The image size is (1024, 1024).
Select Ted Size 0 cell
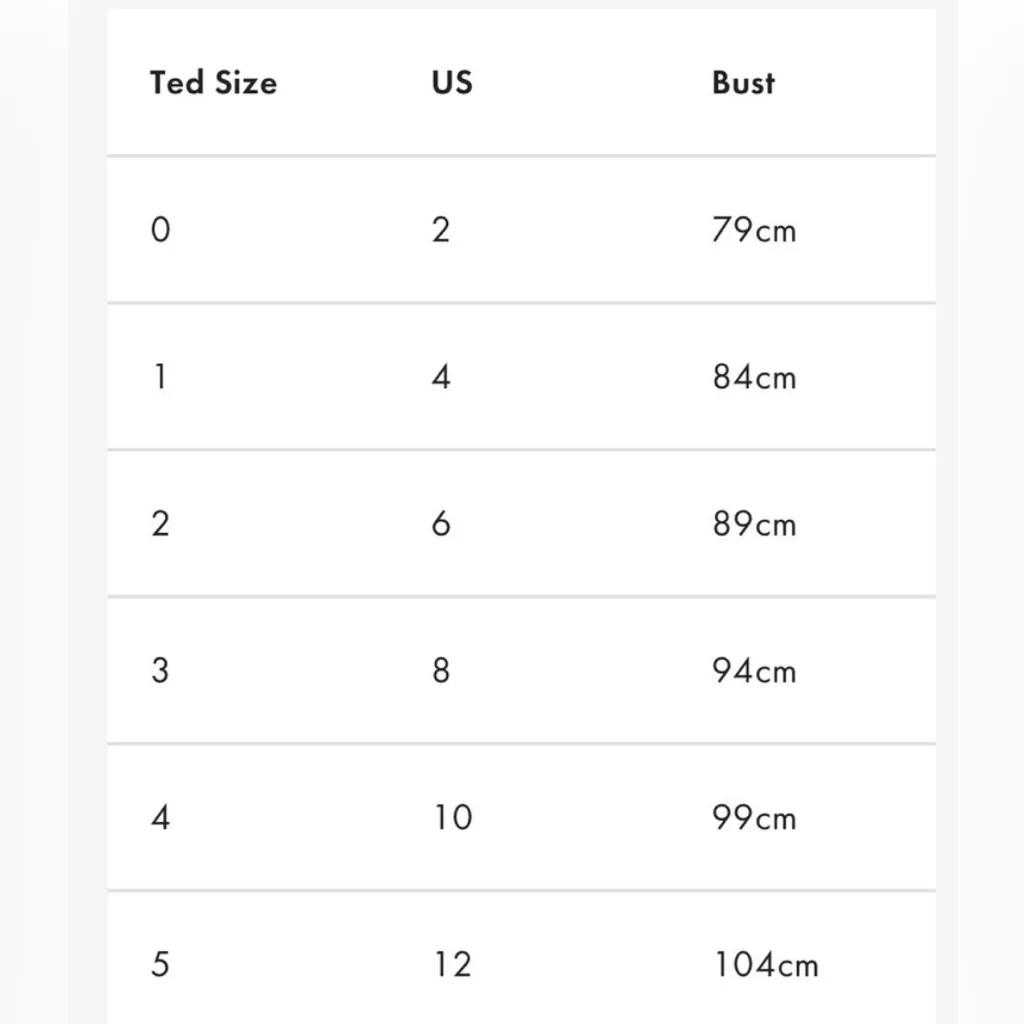coord(160,230)
